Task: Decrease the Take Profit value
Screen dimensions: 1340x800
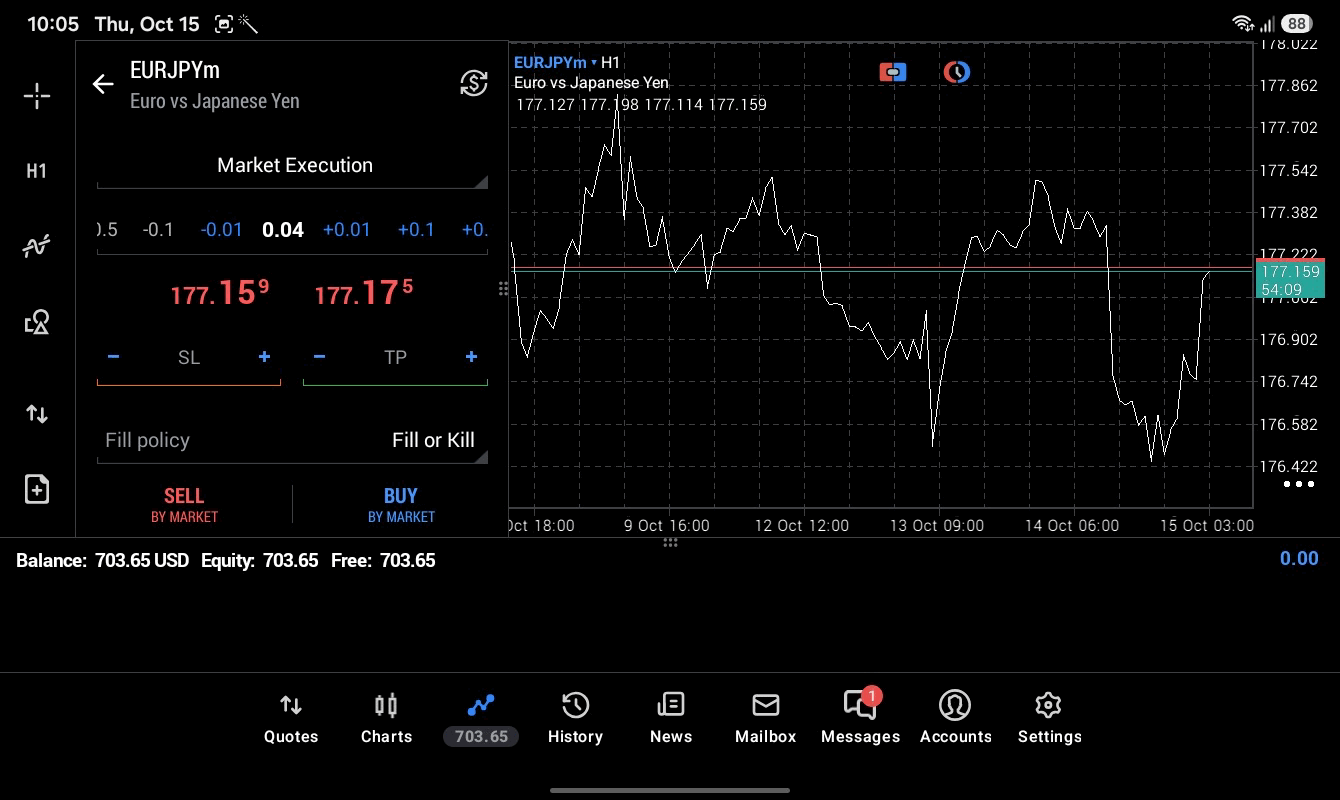Action: (319, 357)
